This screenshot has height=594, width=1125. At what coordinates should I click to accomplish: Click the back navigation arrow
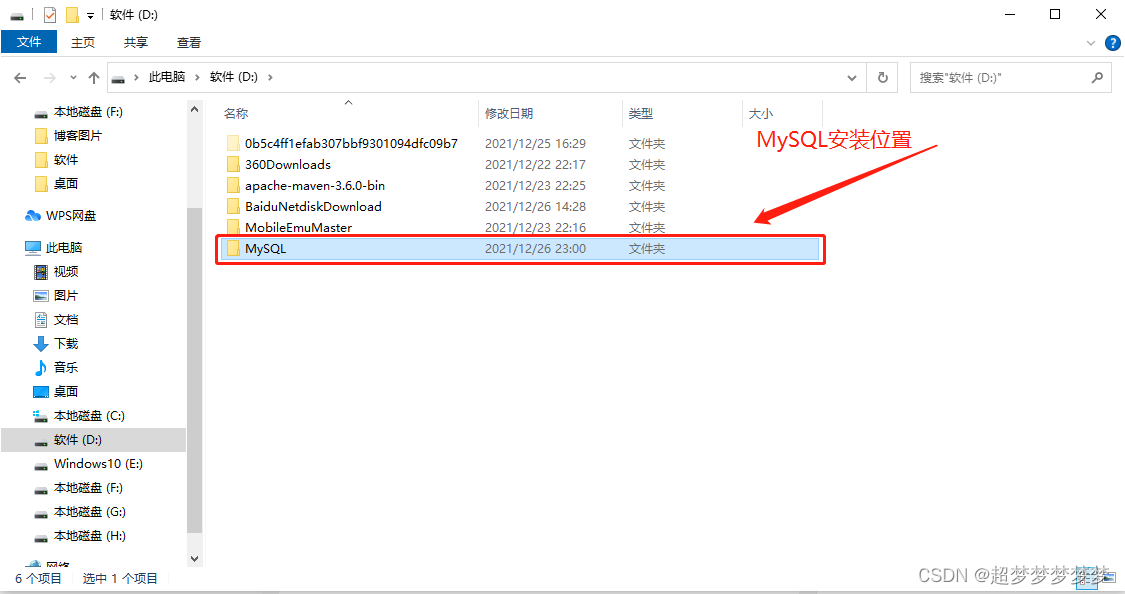coord(20,77)
